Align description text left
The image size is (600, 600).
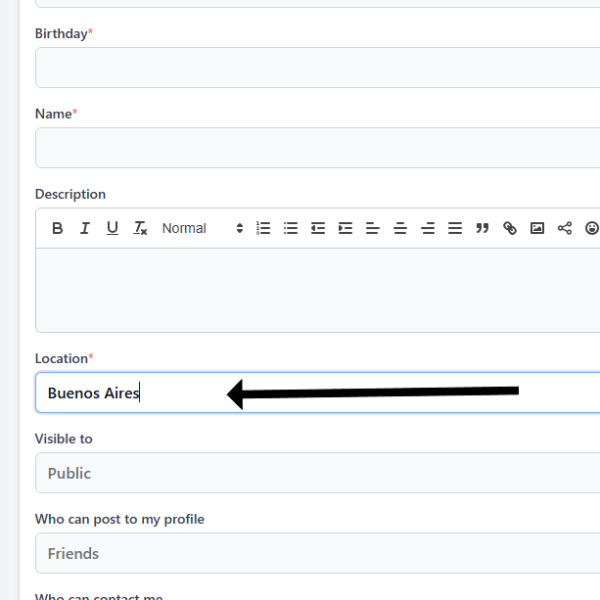point(373,228)
